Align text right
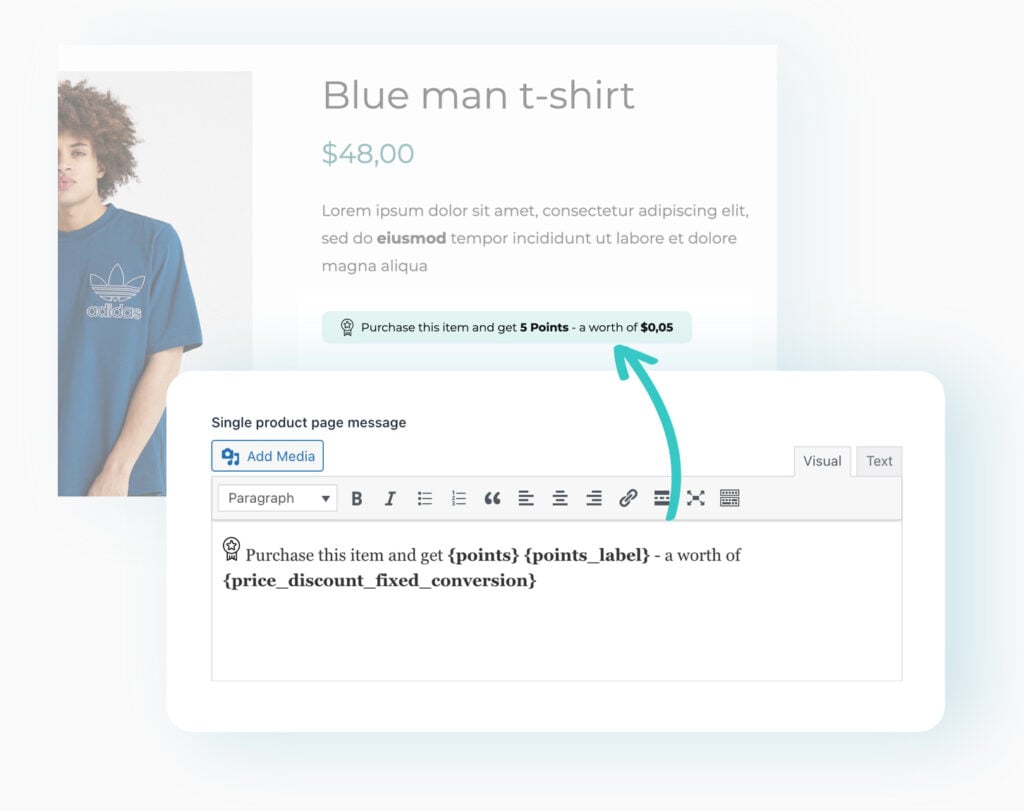 click(x=594, y=498)
